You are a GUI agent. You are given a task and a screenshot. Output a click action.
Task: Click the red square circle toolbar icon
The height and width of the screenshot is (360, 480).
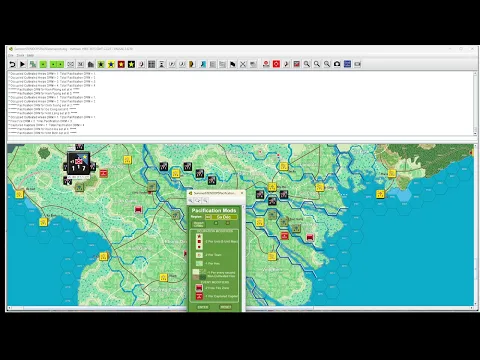276,64
